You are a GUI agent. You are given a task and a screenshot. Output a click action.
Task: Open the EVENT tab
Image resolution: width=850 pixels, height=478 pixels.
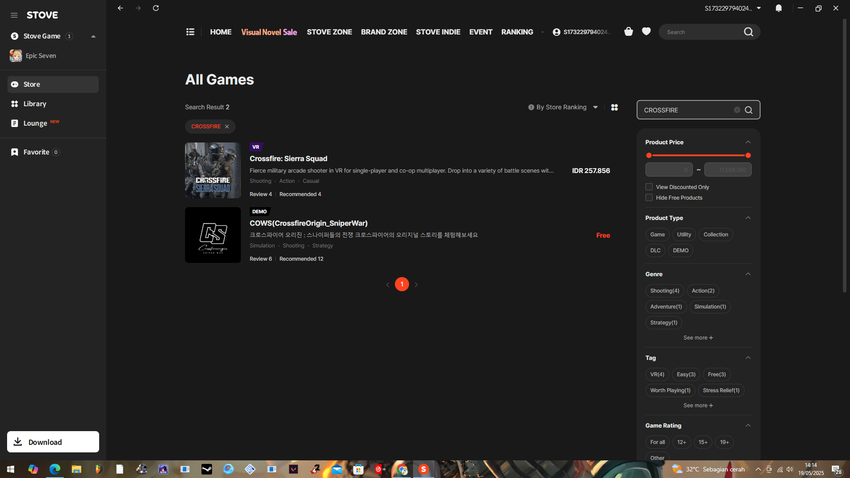click(481, 32)
